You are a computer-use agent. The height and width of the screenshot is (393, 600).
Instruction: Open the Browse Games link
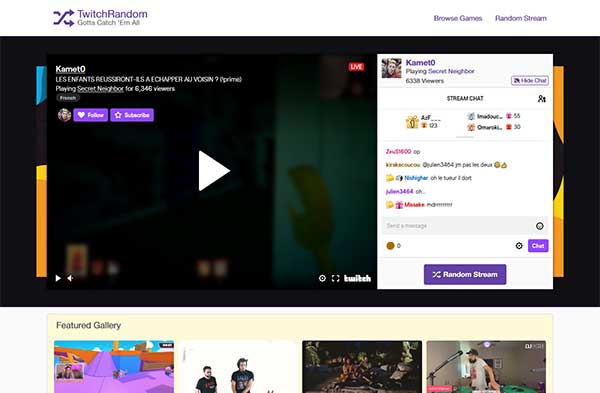[x=458, y=18]
